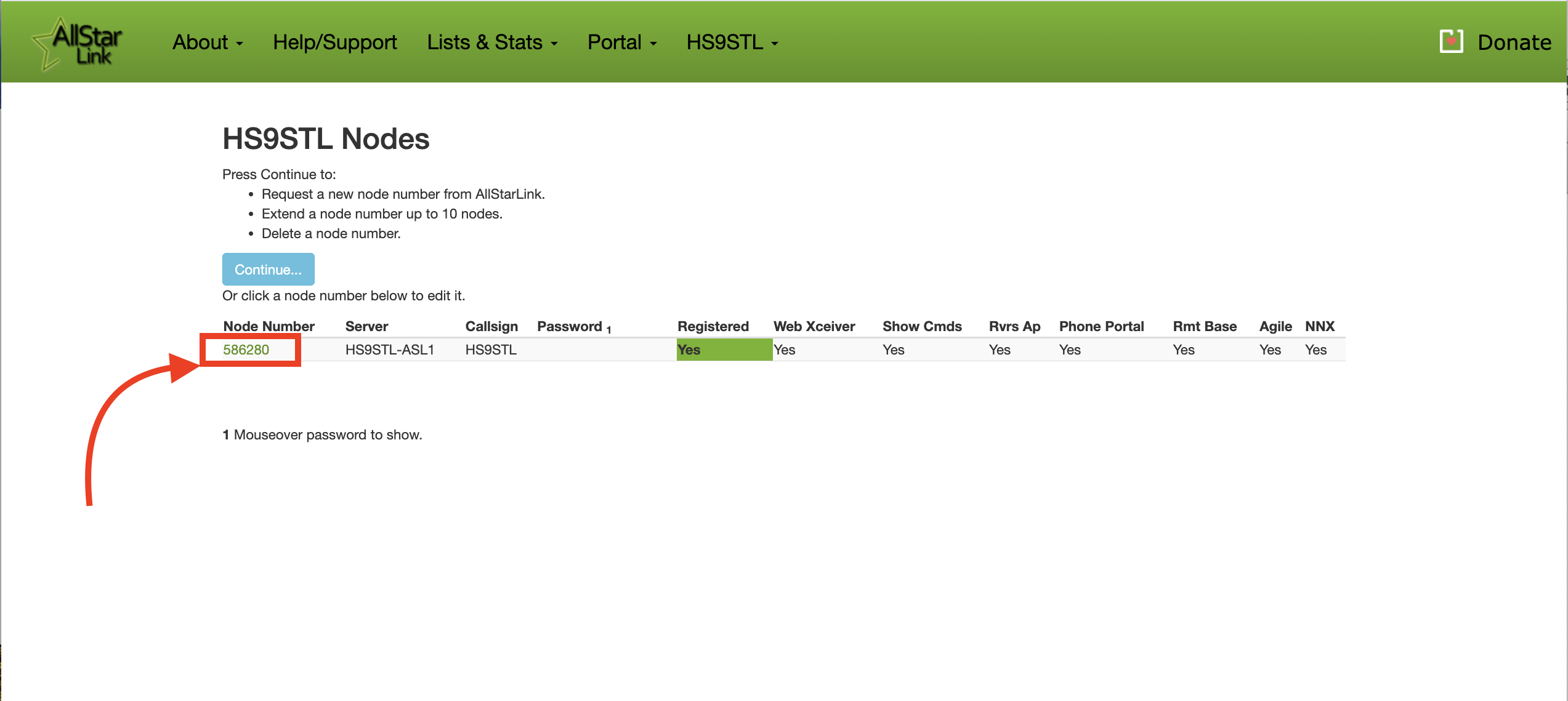Click the Password column header
The image size is (1568, 701).
569,326
